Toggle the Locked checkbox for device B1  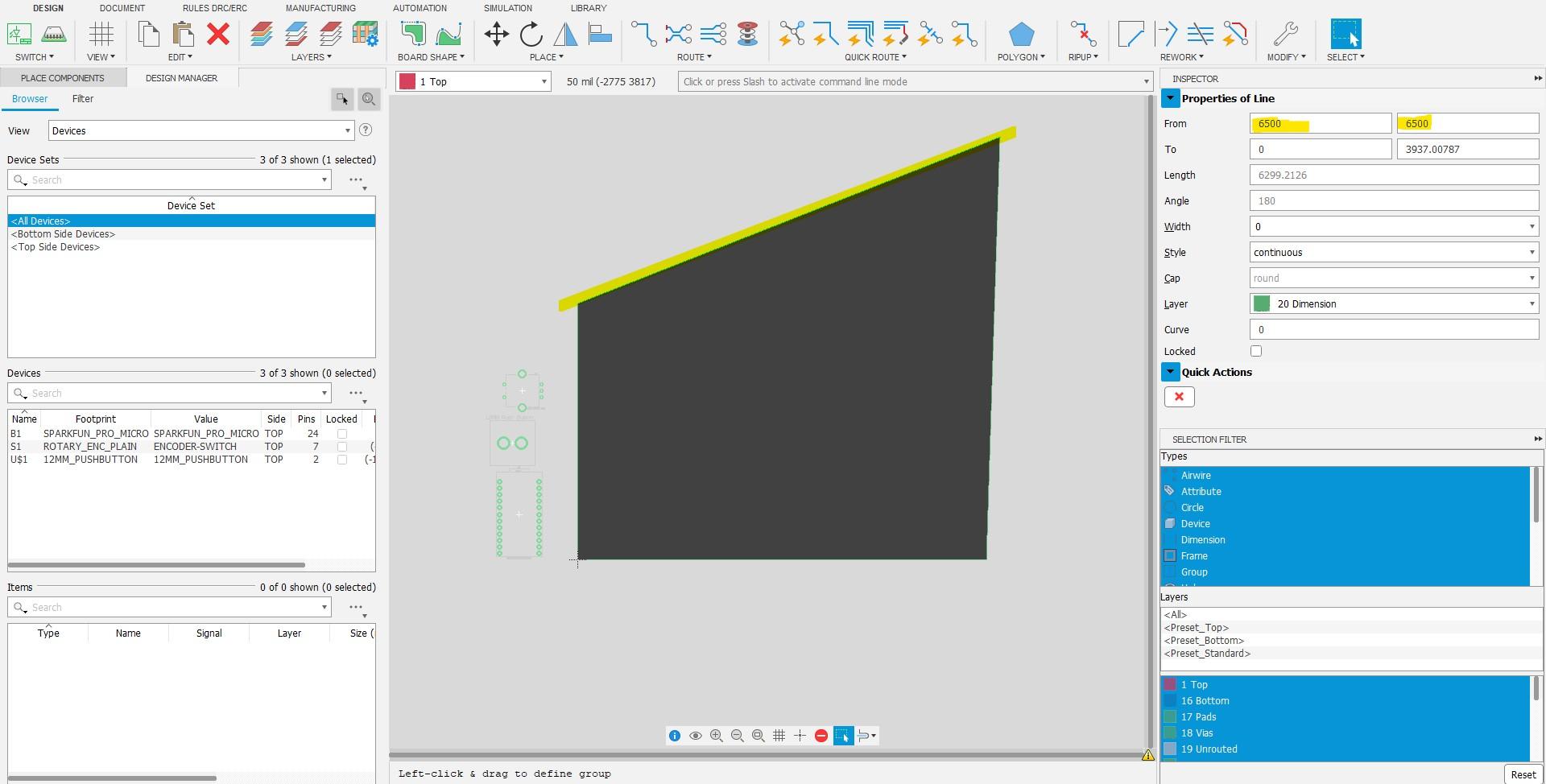click(341, 434)
